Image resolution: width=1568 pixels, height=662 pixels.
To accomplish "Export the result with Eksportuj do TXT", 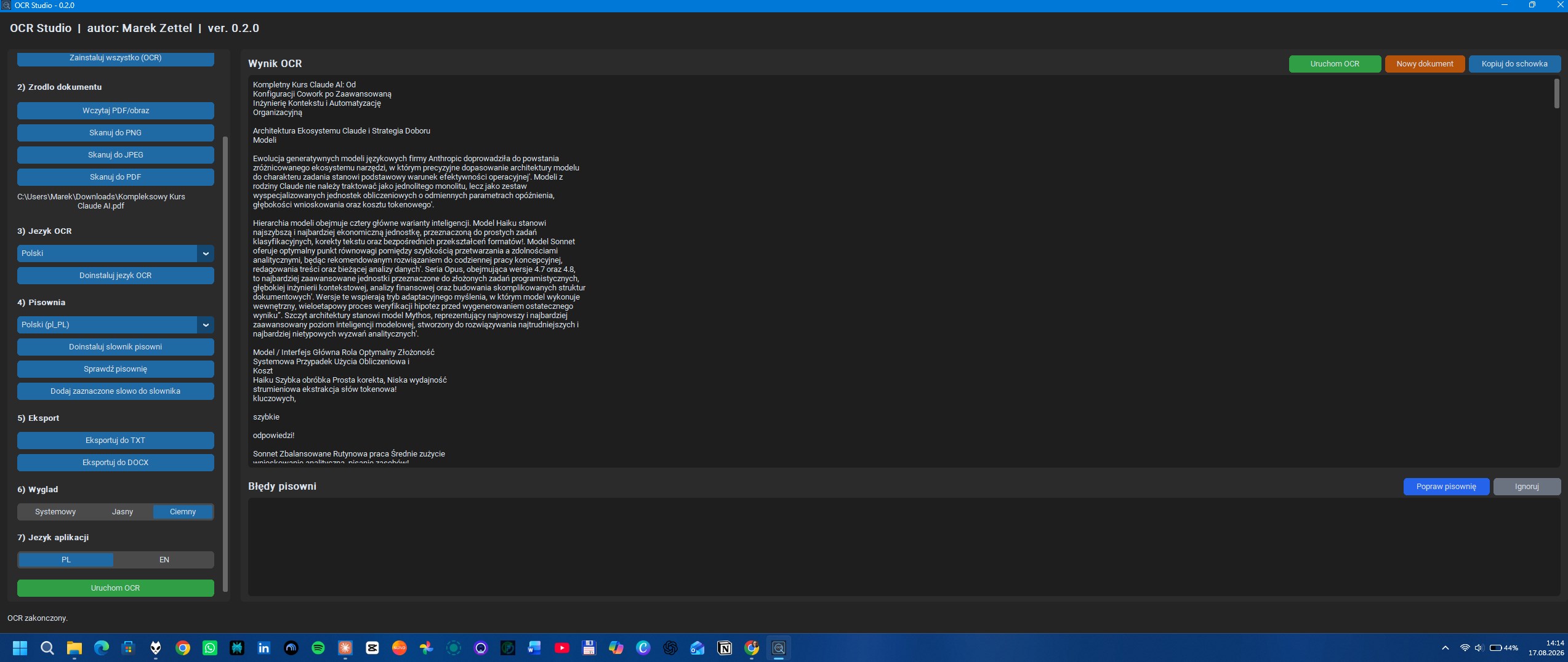I will (116, 441).
